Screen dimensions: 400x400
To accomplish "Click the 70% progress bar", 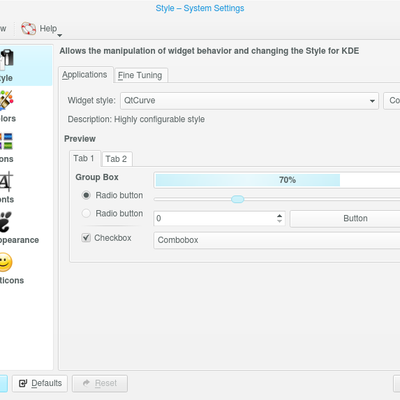I will pyautogui.click(x=277, y=180).
